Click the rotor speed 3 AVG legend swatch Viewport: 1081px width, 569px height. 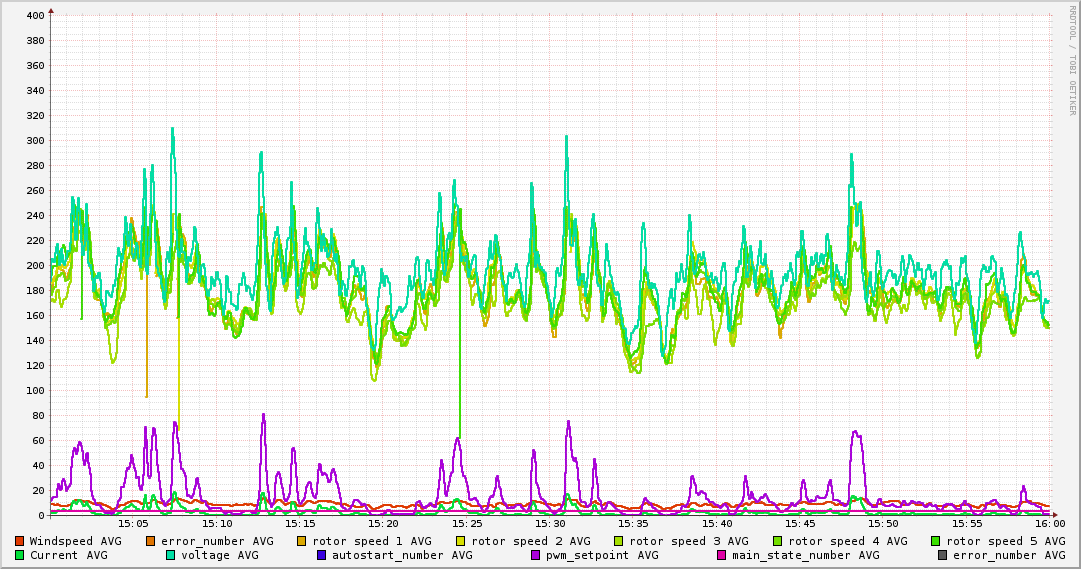(x=619, y=541)
